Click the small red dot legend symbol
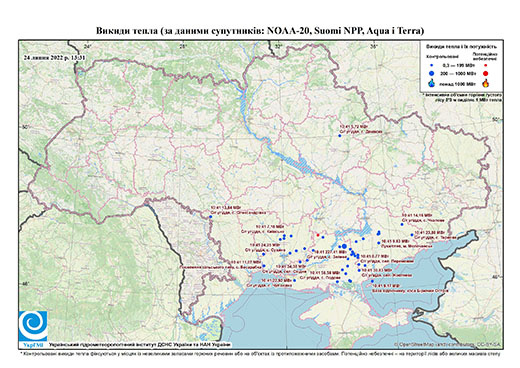 pyautogui.click(x=485, y=65)
